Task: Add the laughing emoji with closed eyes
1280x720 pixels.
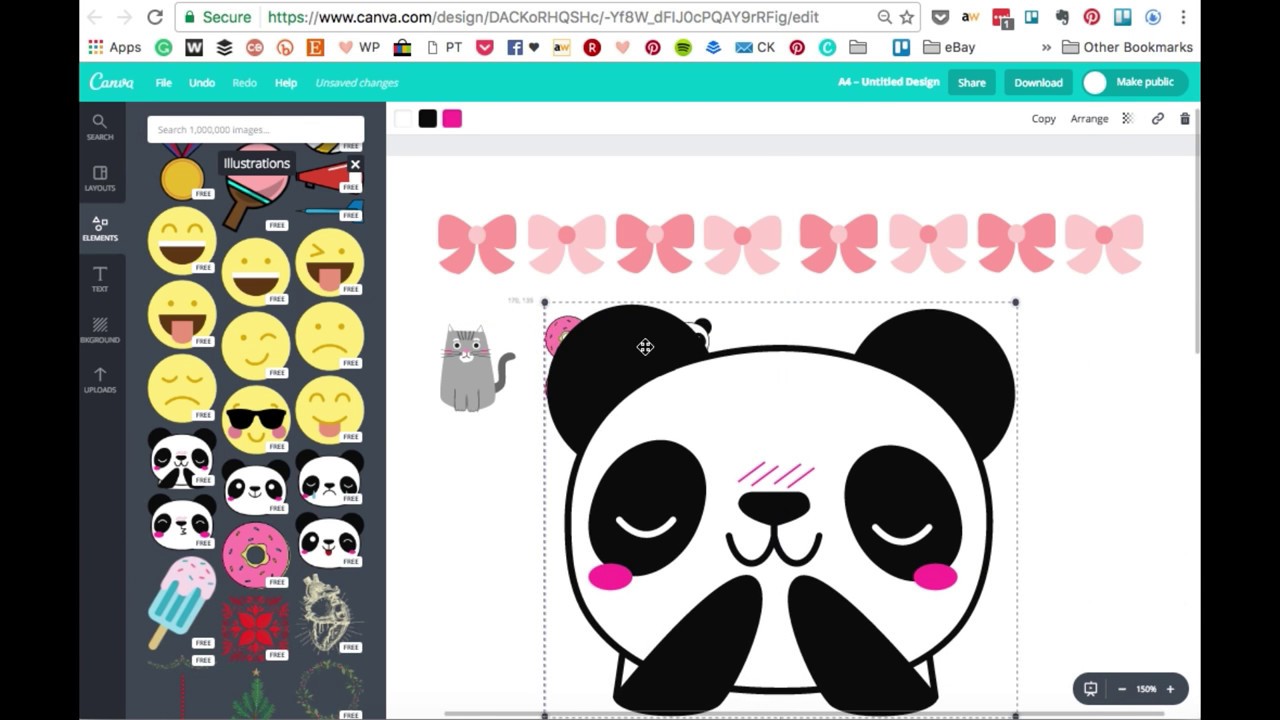Action: coord(182,240)
